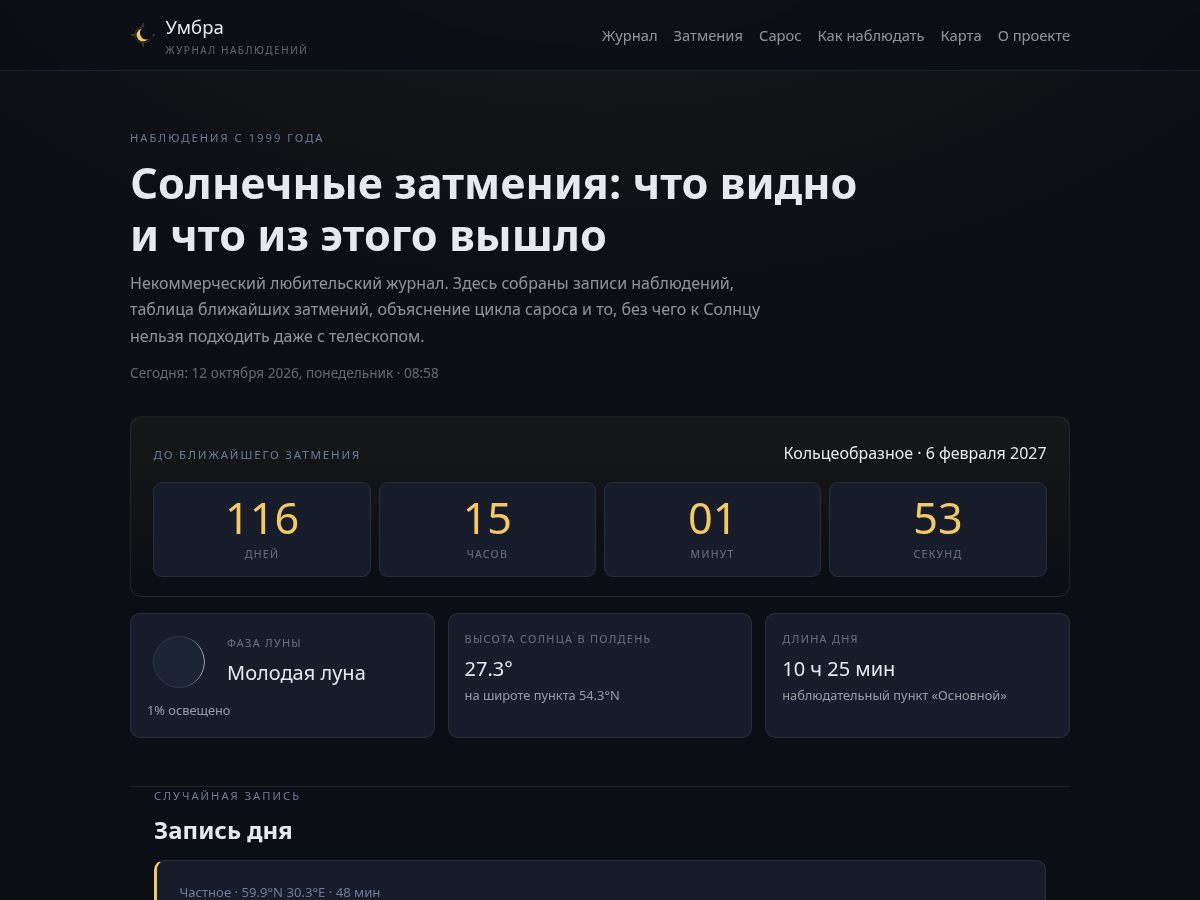Click 'на широте пункта 54.3°N' text
Image resolution: width=1200 pixels, height=900 pixels.
[542, 695]
